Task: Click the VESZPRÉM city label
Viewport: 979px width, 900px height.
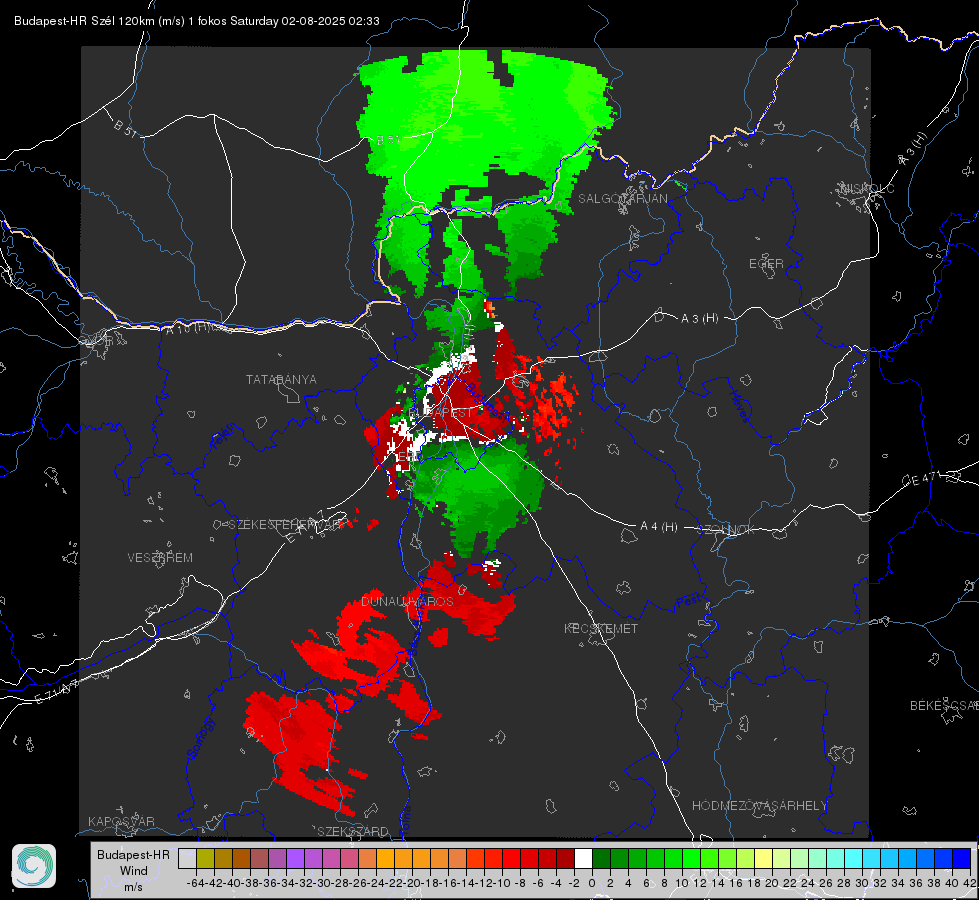Action: pos(160,557)
